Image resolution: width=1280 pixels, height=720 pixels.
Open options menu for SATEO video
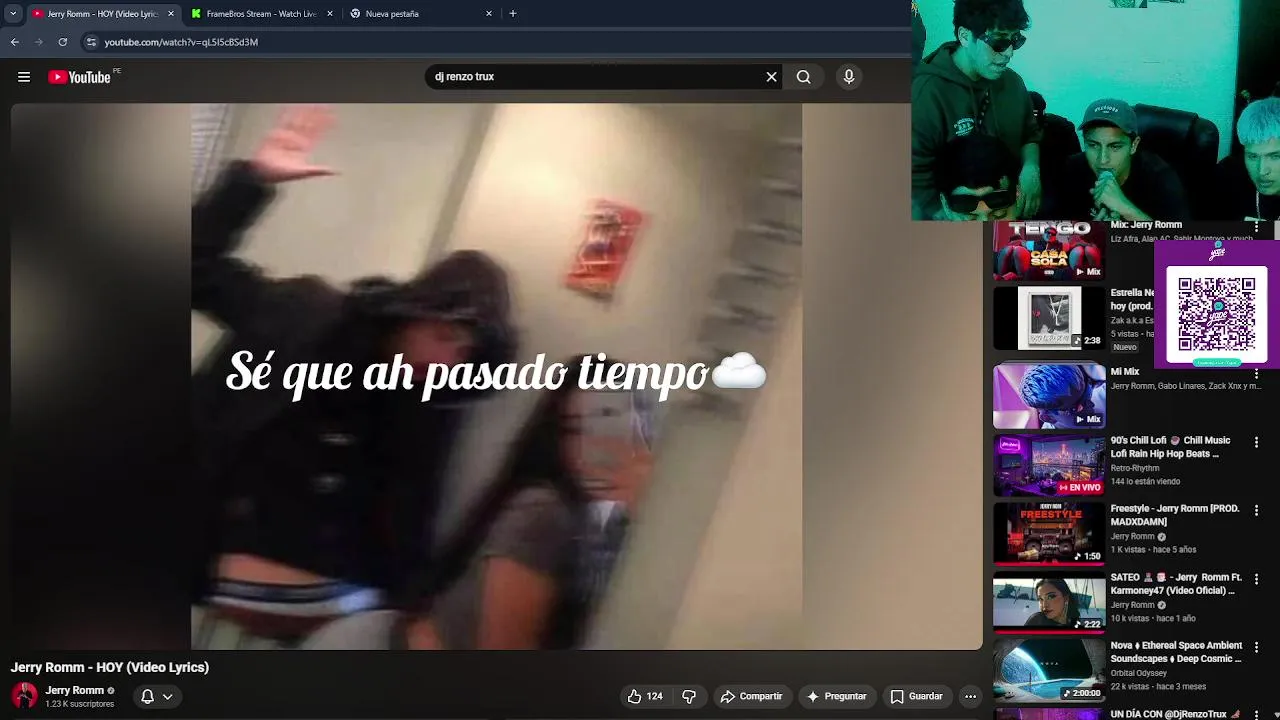[x=1257, y=579]
